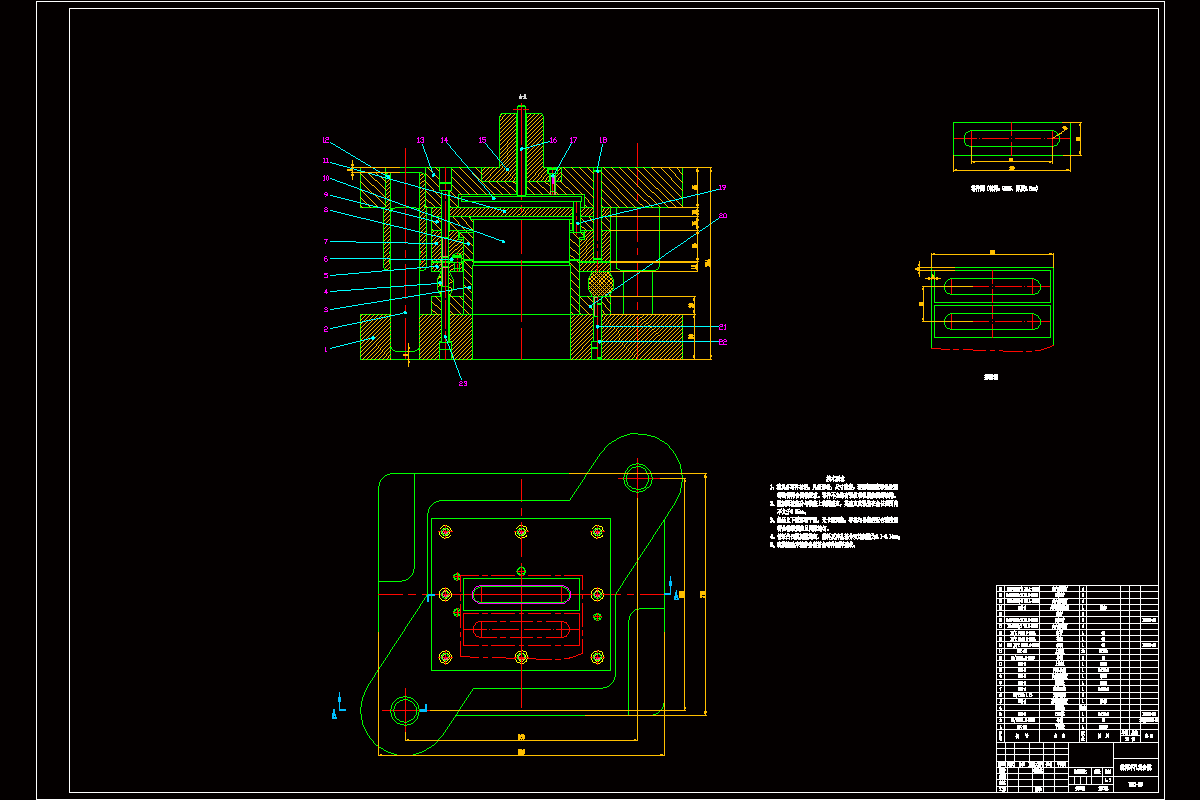Click part callout number 9
The height and width of the screenshot is (800, 1200).
click(326, 194)
